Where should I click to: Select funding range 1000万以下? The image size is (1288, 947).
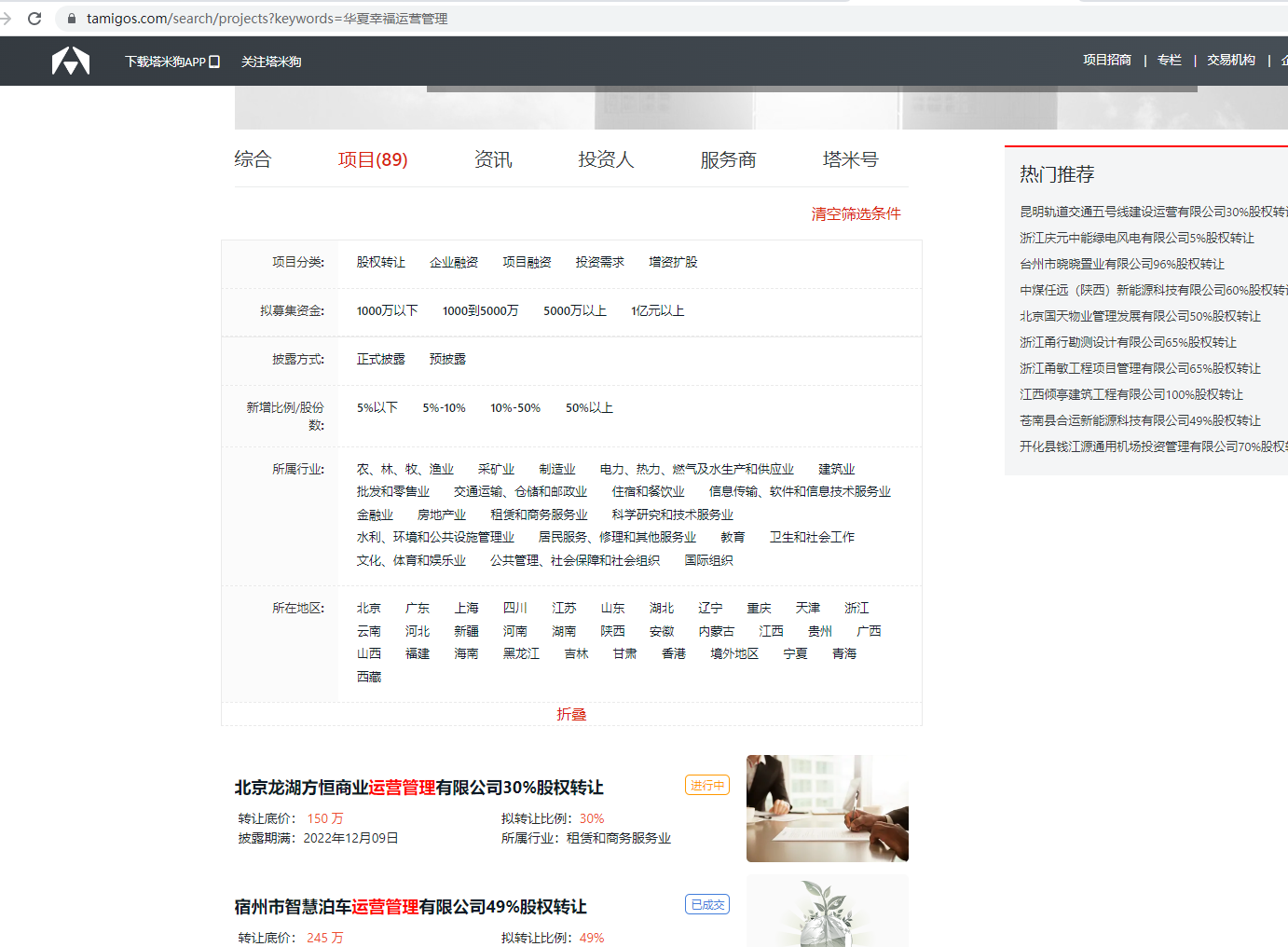(388, 310)
